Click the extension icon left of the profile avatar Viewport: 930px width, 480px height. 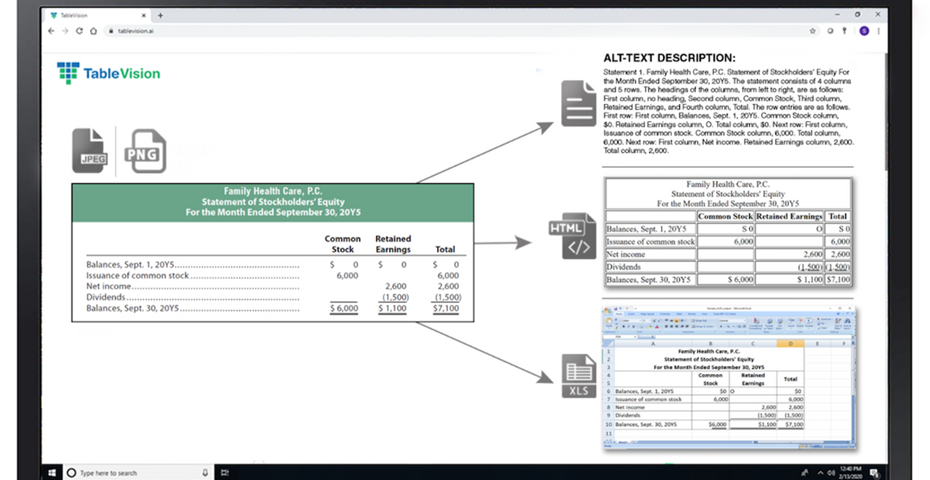click(x=844, y=31)
